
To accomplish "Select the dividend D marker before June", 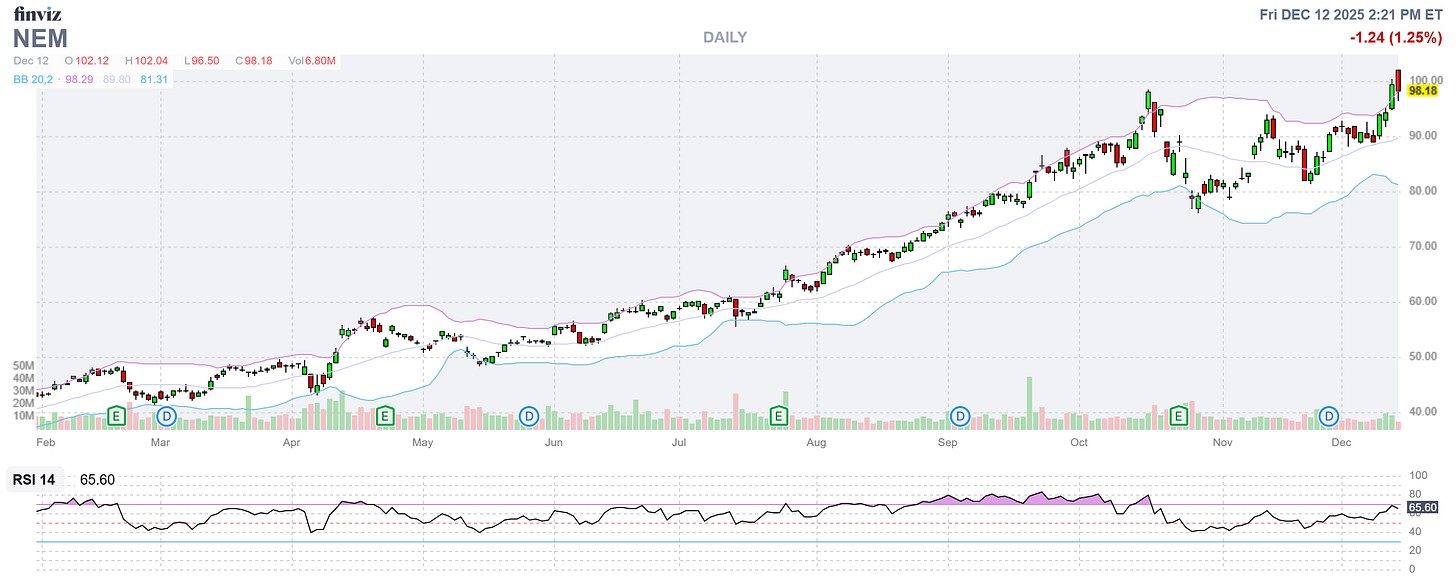I will [x=530, y=414].
